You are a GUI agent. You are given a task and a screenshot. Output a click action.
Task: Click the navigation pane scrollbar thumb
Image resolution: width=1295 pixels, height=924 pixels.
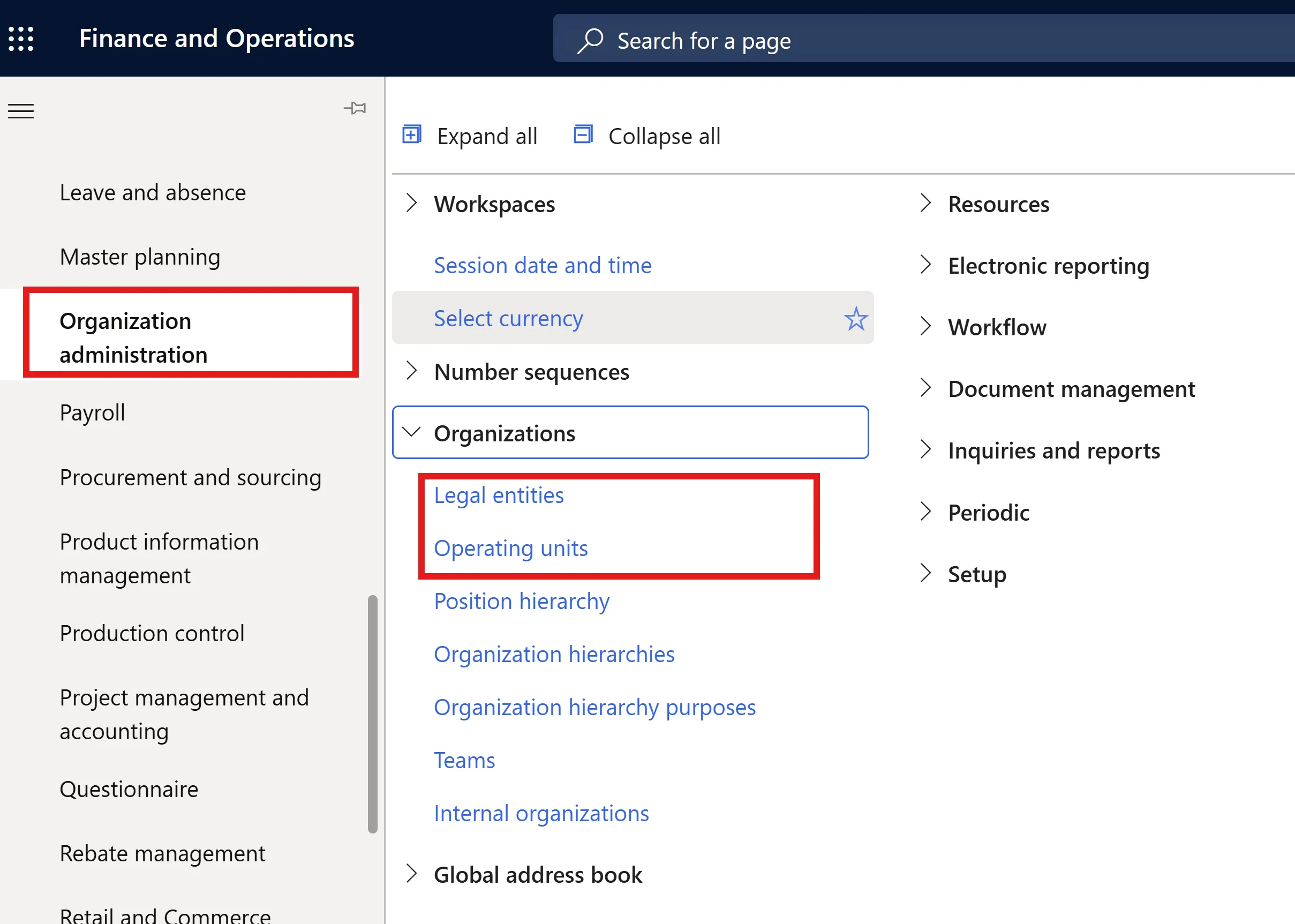373,714
